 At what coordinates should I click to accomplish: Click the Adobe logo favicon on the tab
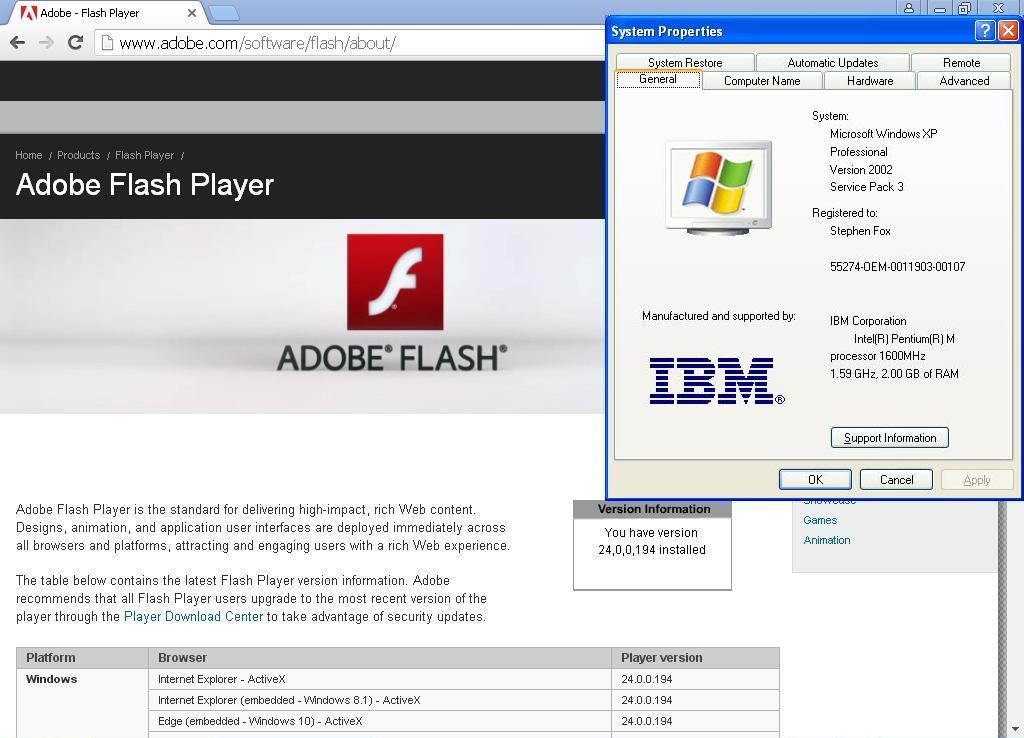pyautogui.click(x=28, y=12)
